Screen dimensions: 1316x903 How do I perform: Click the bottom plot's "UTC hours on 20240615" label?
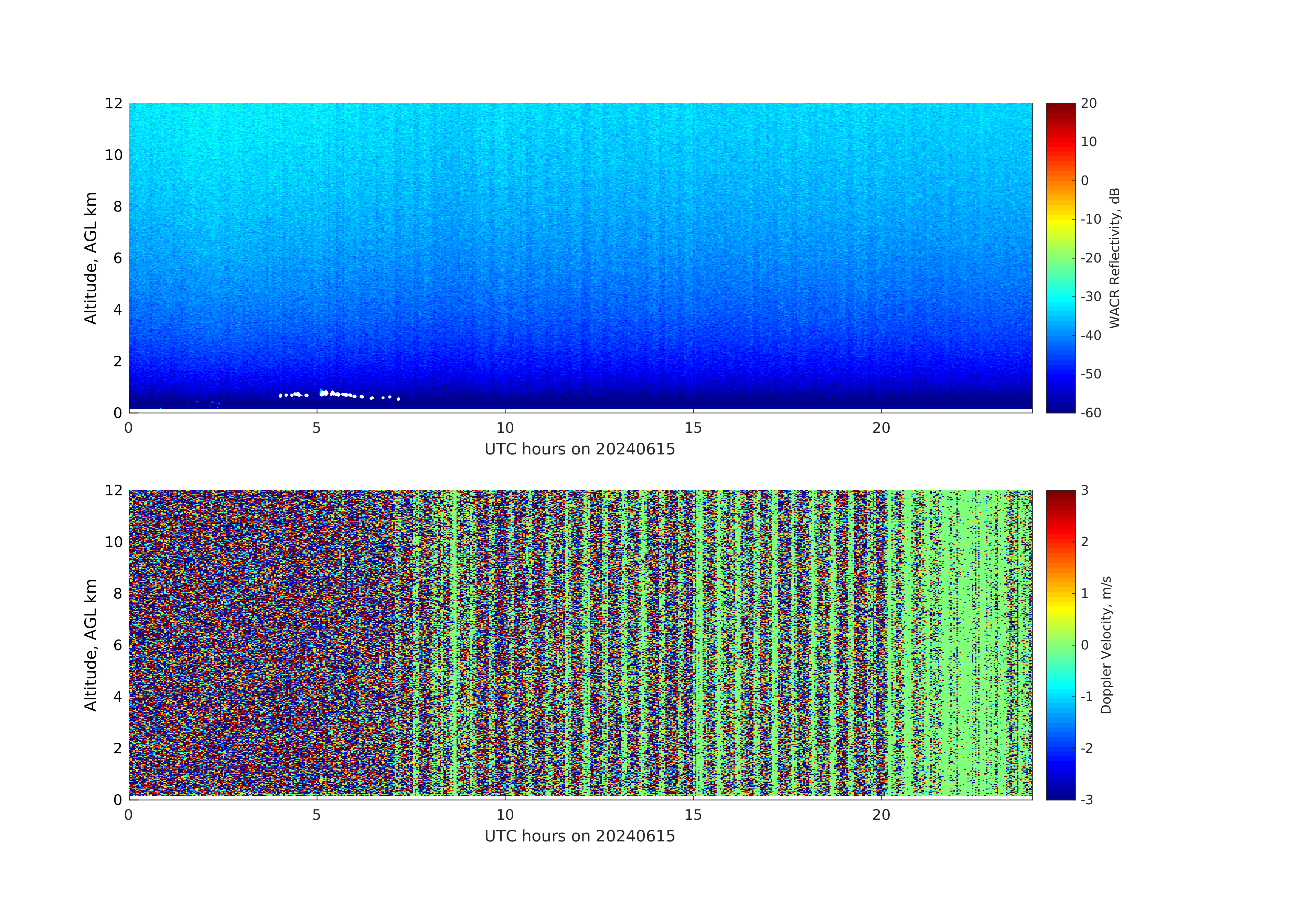pos(579,836)
